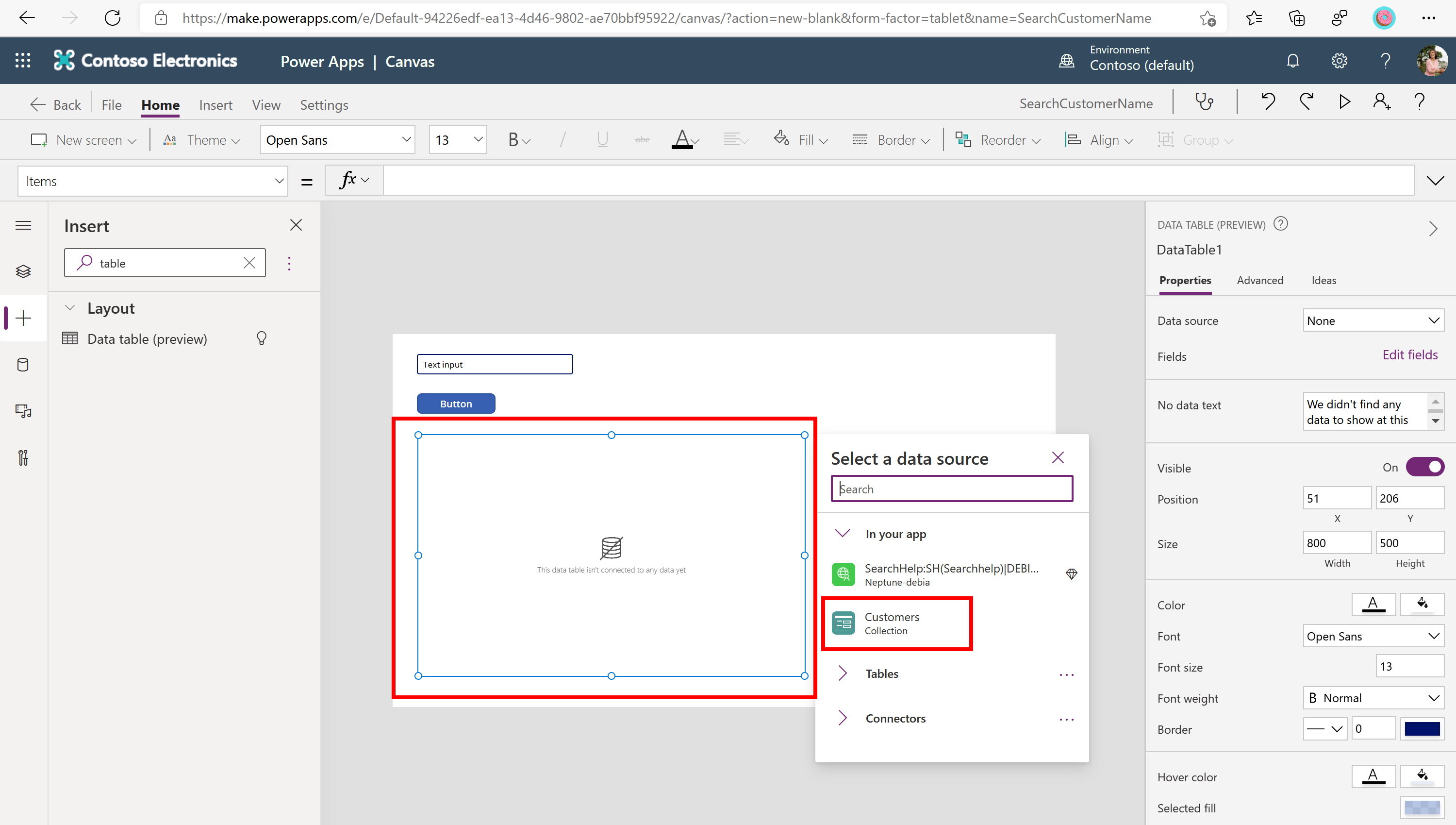Open the Data source None dropdown
The image size is (1456, 825).
tap(1373, 320)
